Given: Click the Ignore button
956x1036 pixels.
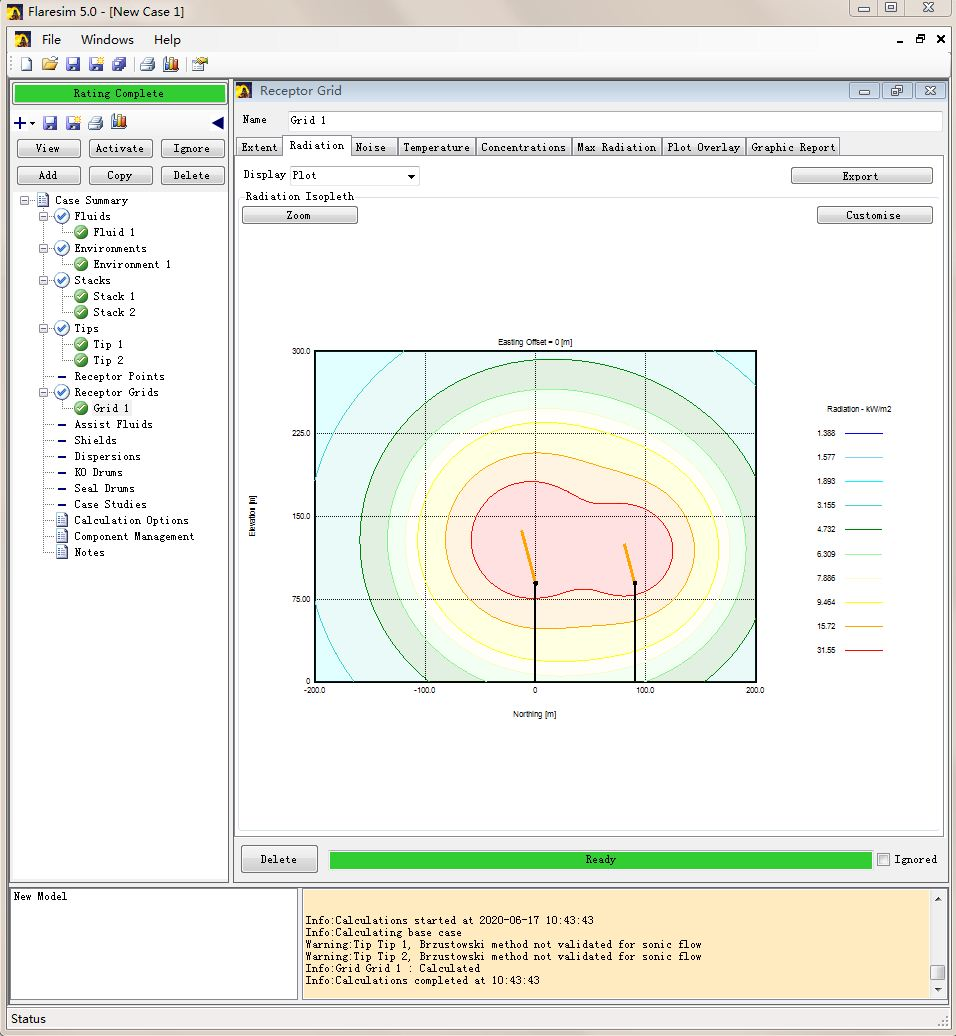Looking at the screenshot, I should pyautogui.click(x=192, y=149).
